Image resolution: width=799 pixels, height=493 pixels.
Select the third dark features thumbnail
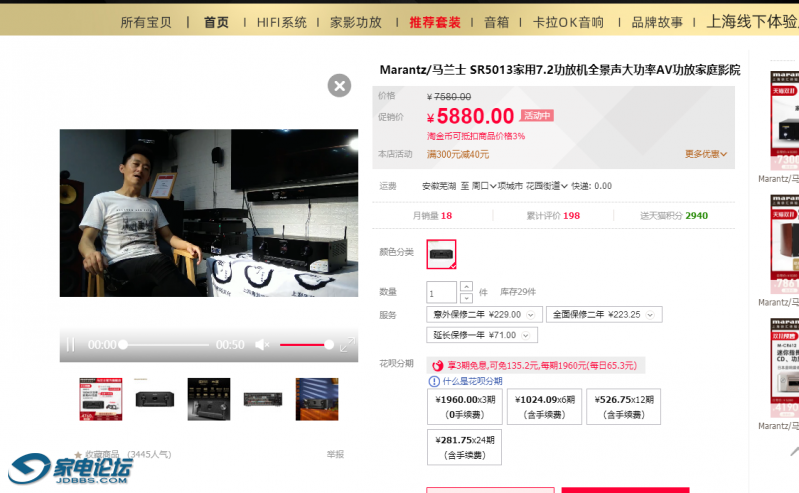(x=209, y=399)
